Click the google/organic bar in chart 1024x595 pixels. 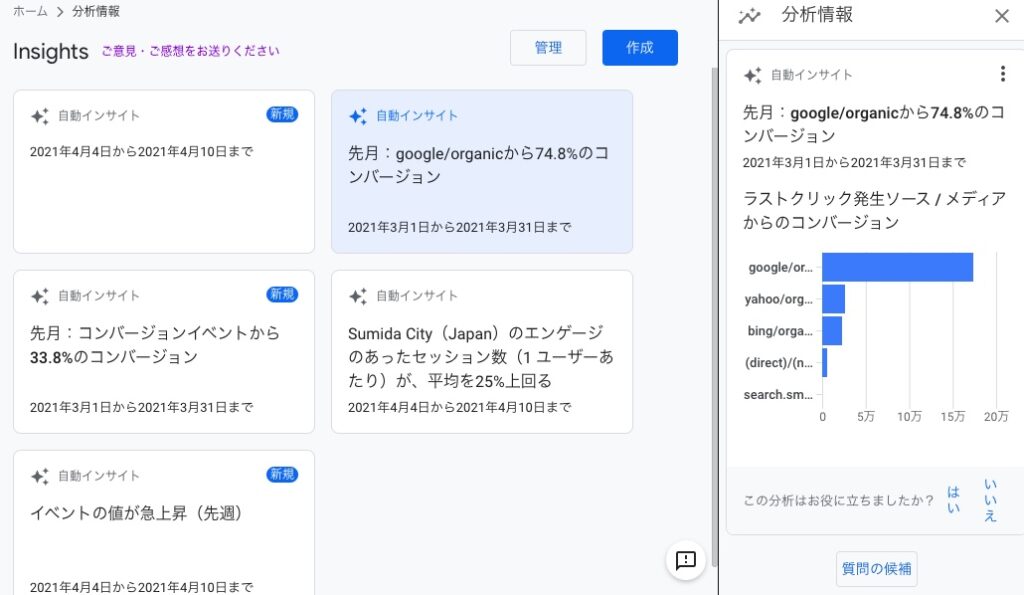pos(897,267)
